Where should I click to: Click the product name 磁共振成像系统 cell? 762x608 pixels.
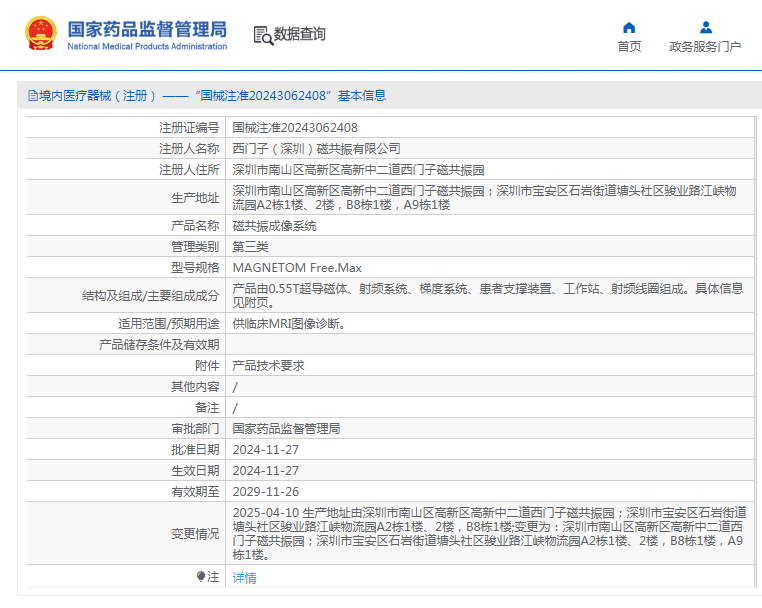click(274, 226)
